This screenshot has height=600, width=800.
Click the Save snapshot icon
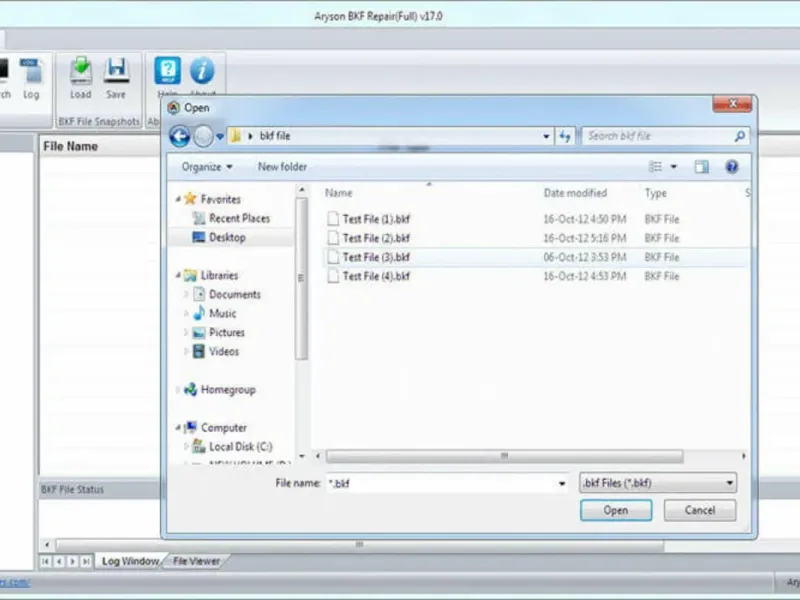[116, 71]
